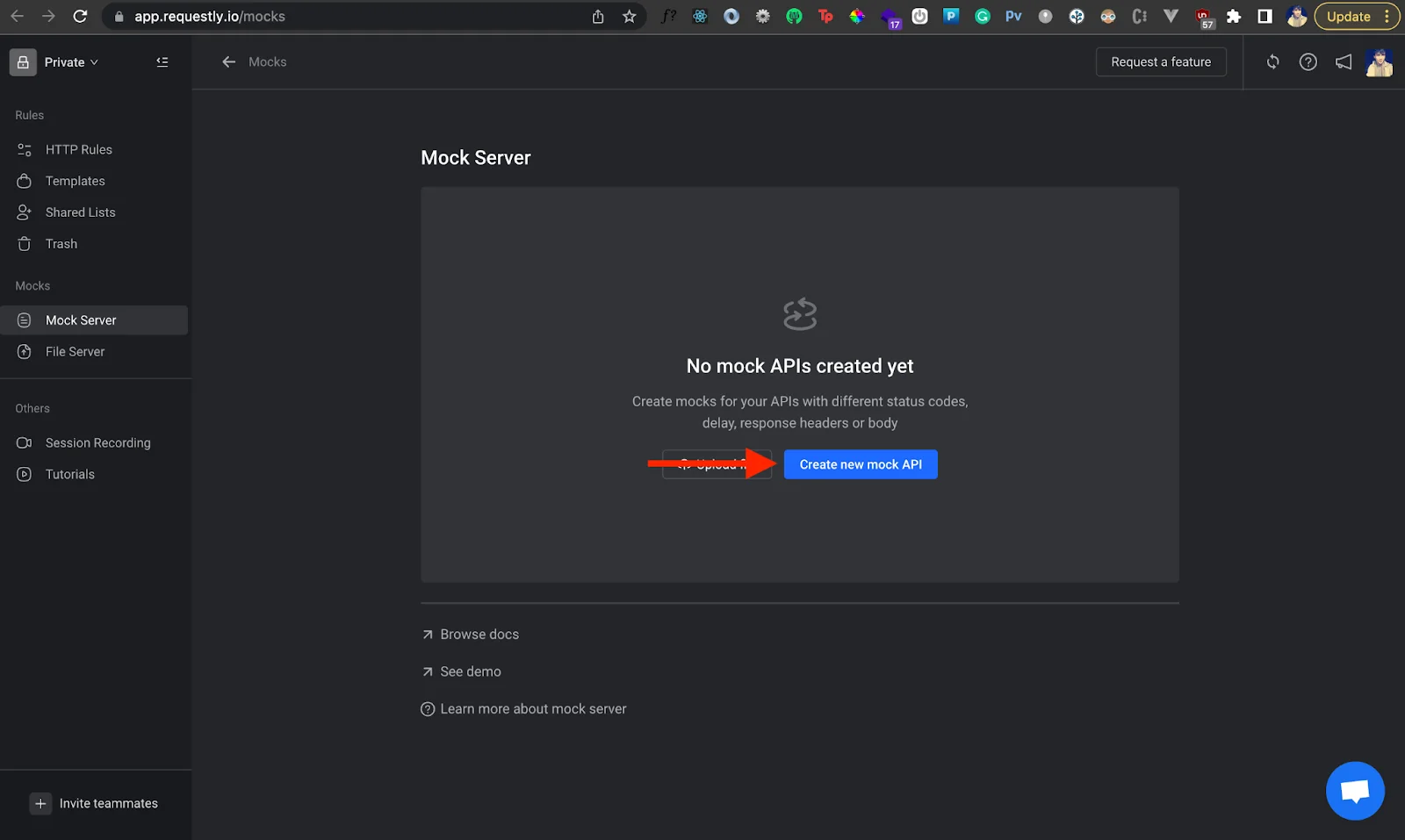The width and height of the screenshot is (1405, 840).
Task: Click the browser Update button
Action: (1357, 17)
